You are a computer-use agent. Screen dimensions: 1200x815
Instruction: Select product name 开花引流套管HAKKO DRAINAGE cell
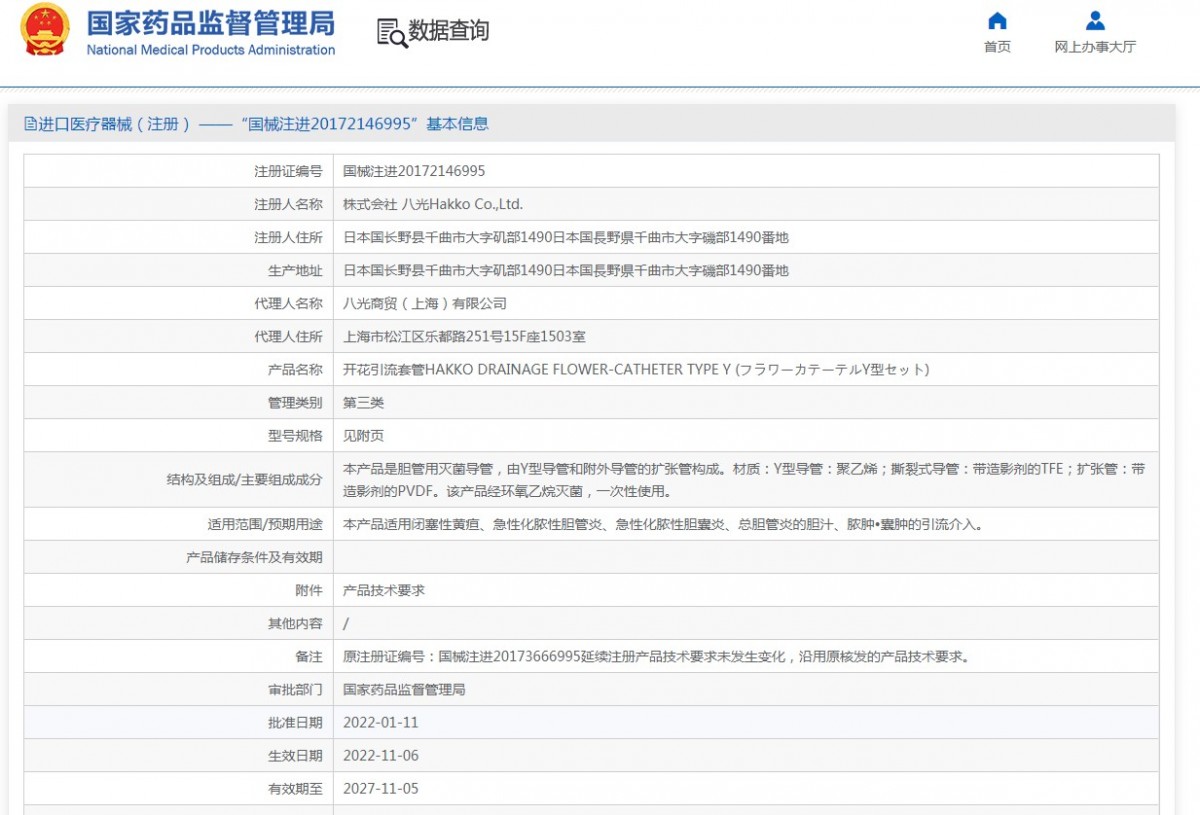coord(636,369)
